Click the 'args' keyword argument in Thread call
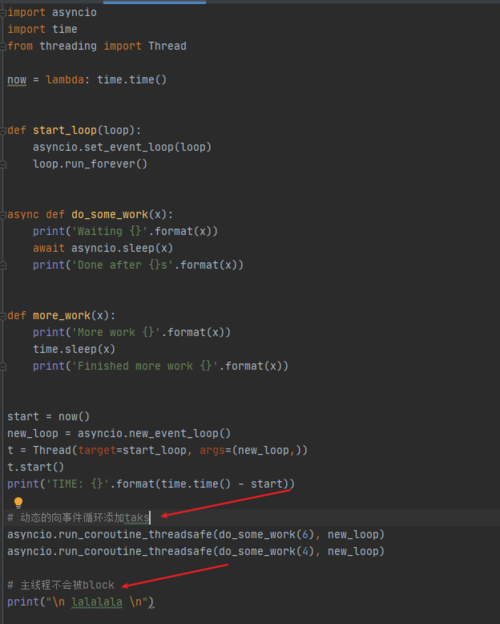500x624 pixels. click(x=212, y=450)
